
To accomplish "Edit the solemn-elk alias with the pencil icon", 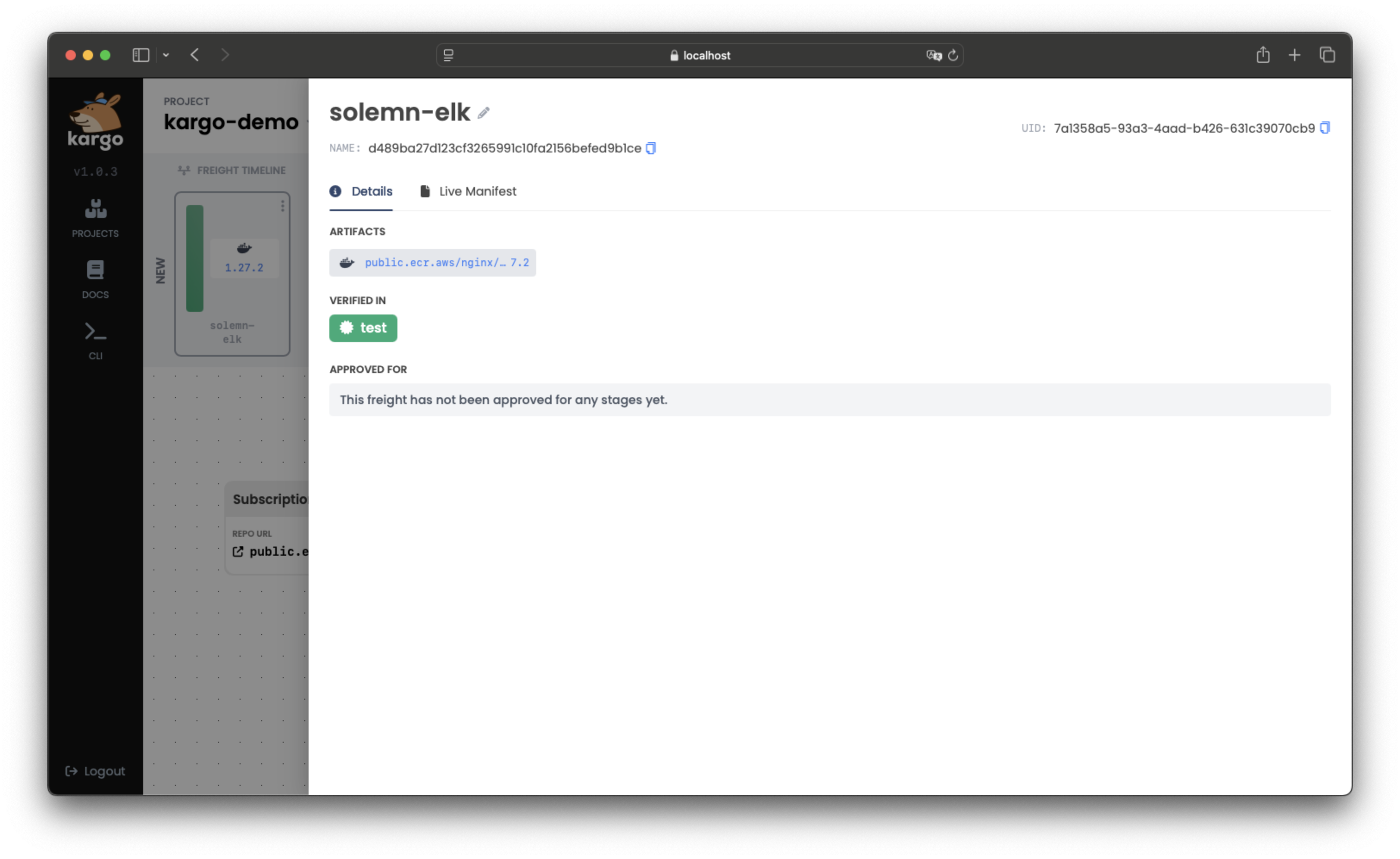I will [x=483, y=112].
